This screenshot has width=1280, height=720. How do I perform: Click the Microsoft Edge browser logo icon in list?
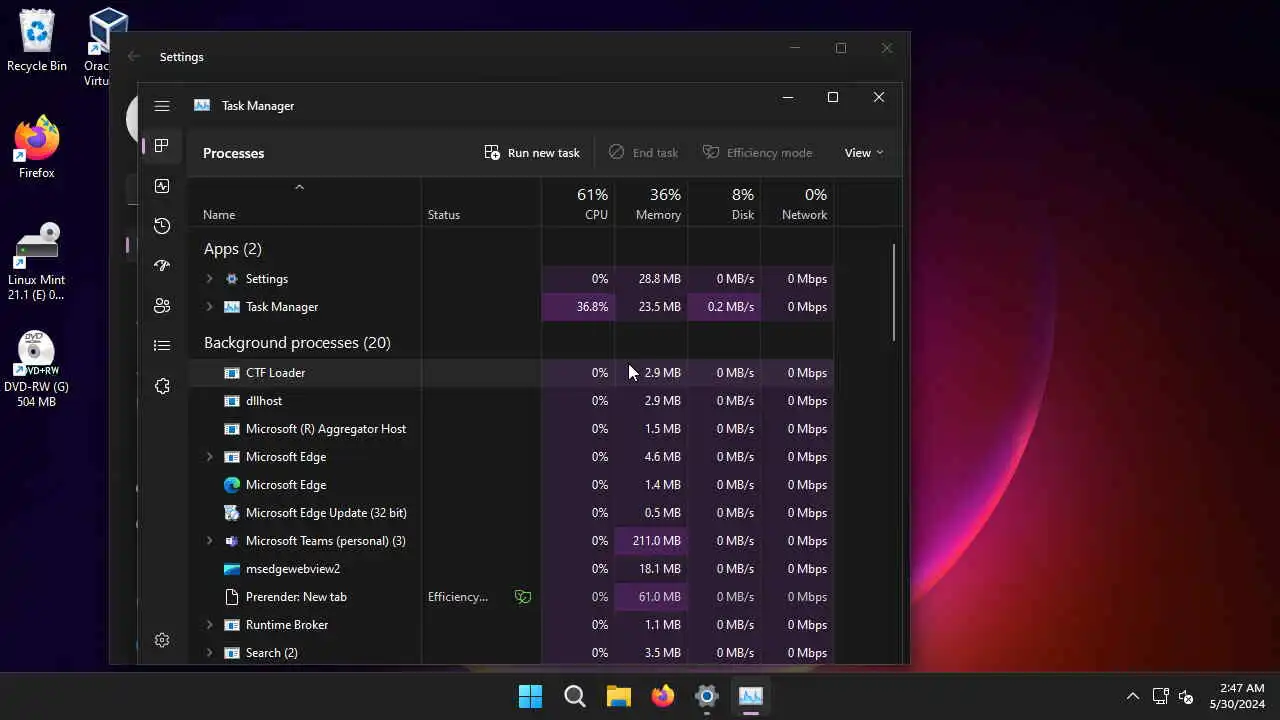pyautogui.click(x=232, y=485)
